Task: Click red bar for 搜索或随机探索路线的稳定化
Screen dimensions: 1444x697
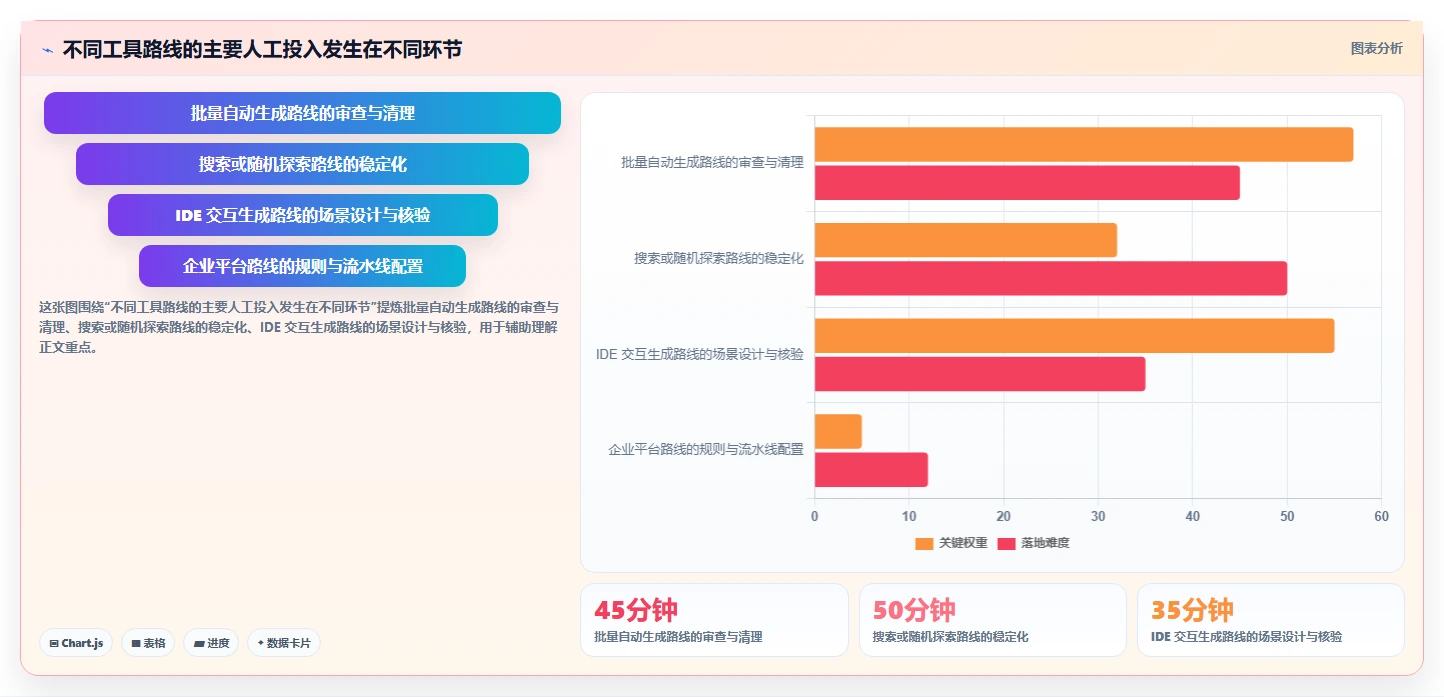Action: click(x=1051, y=278)
